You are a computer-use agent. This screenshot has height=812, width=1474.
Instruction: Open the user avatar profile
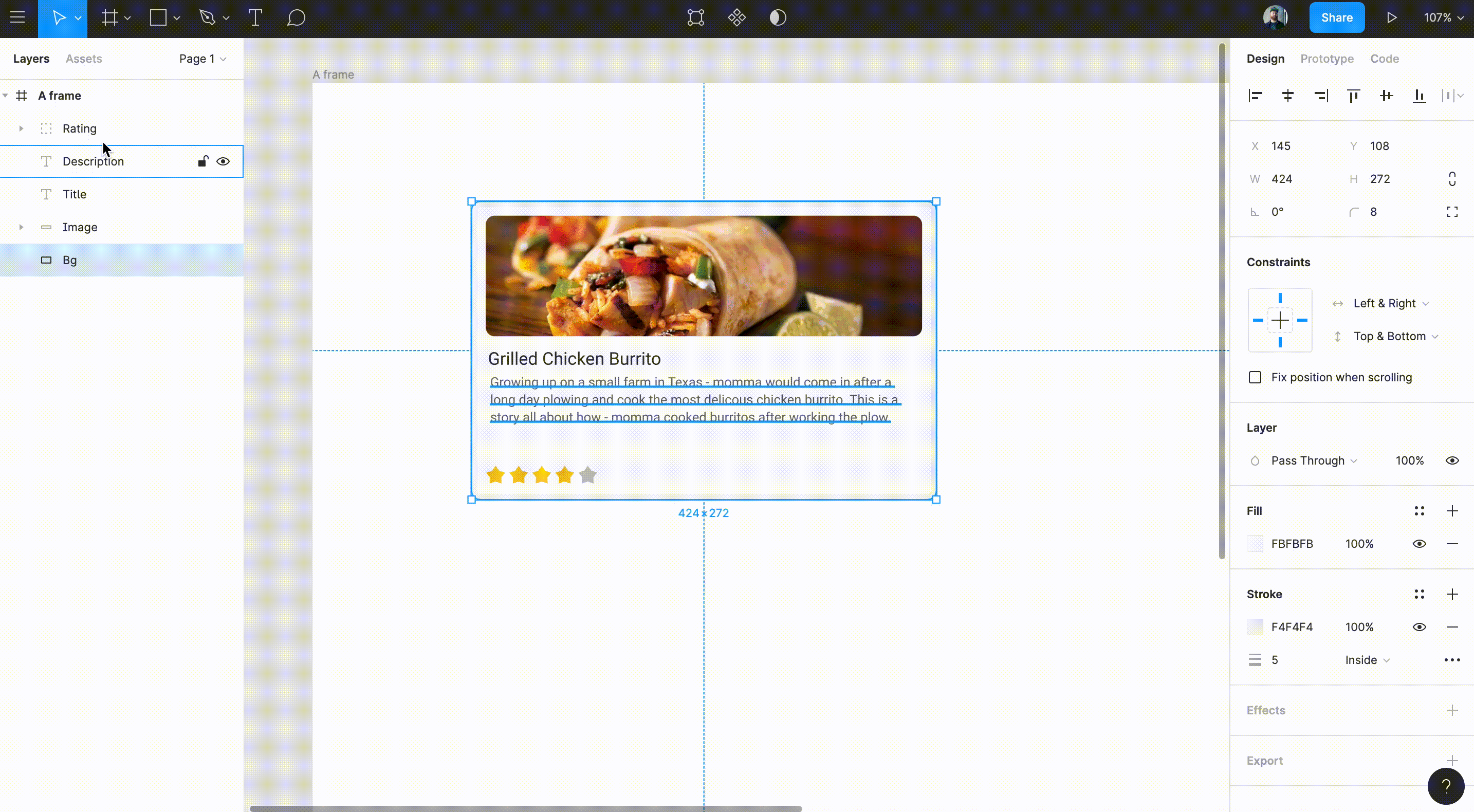point(1276,18)
